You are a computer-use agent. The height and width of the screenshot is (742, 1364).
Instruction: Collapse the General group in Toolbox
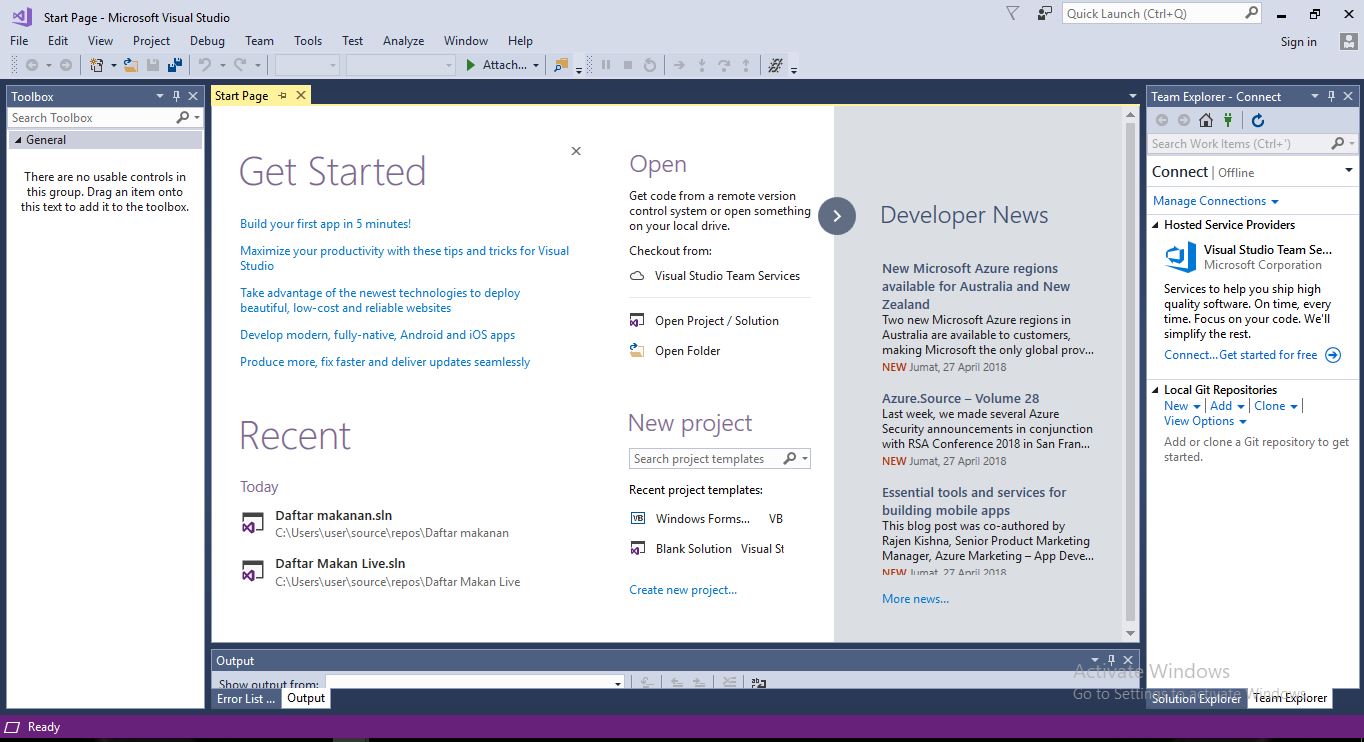tap(17, 140)
